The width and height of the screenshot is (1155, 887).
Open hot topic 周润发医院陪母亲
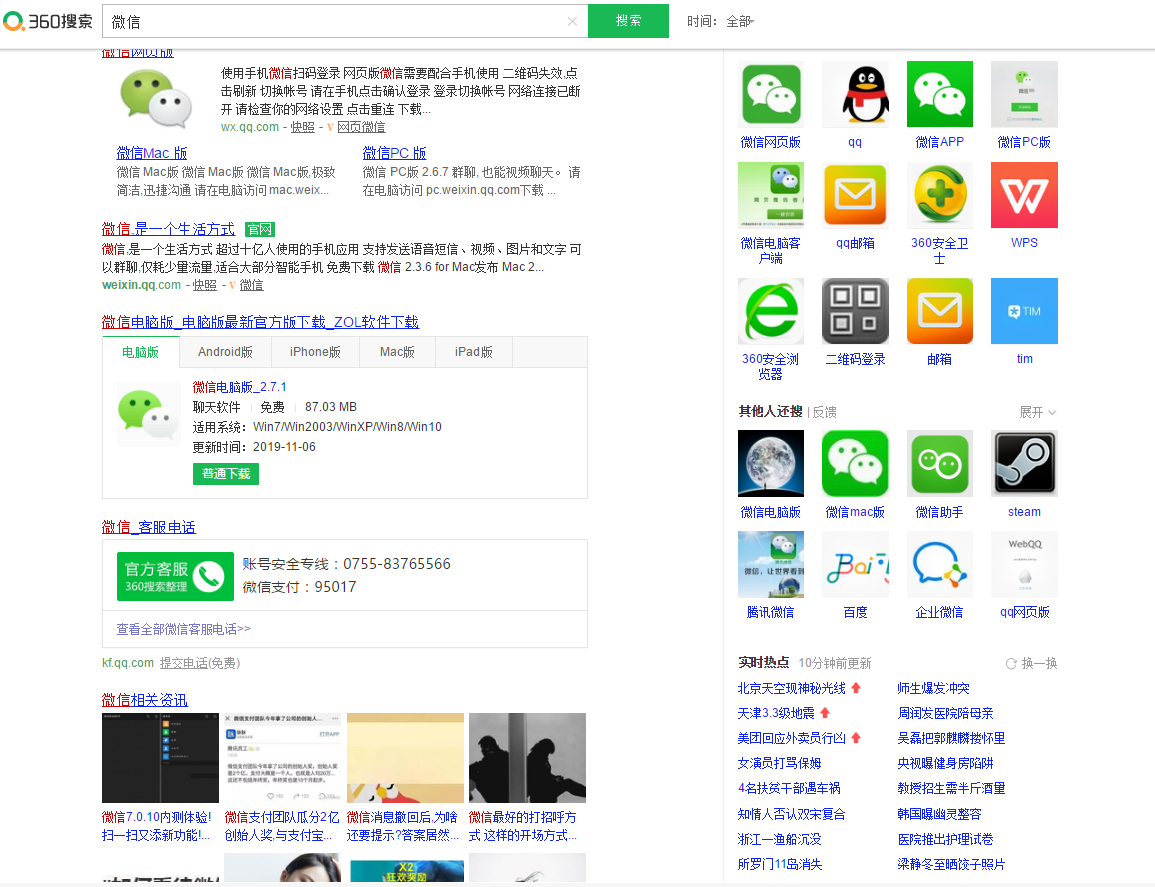(x=945, y=713)
